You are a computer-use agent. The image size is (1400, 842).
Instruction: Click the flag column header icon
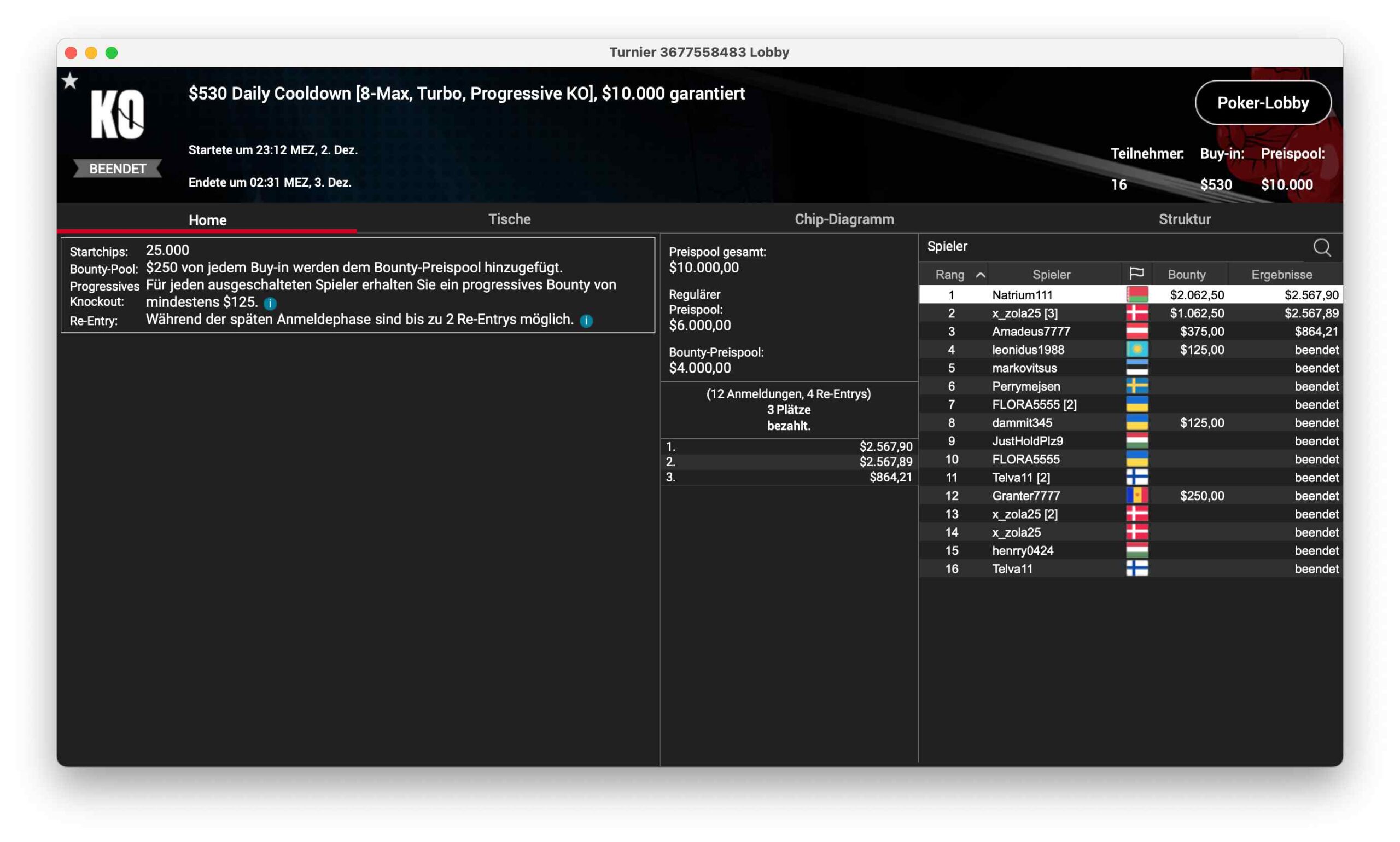[x=1136, y=274]
